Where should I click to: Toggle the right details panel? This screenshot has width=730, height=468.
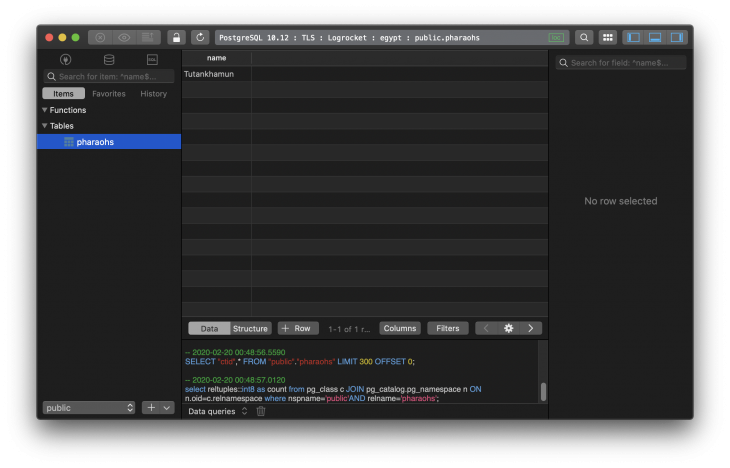pyautogui.click(x=677, y=37)
